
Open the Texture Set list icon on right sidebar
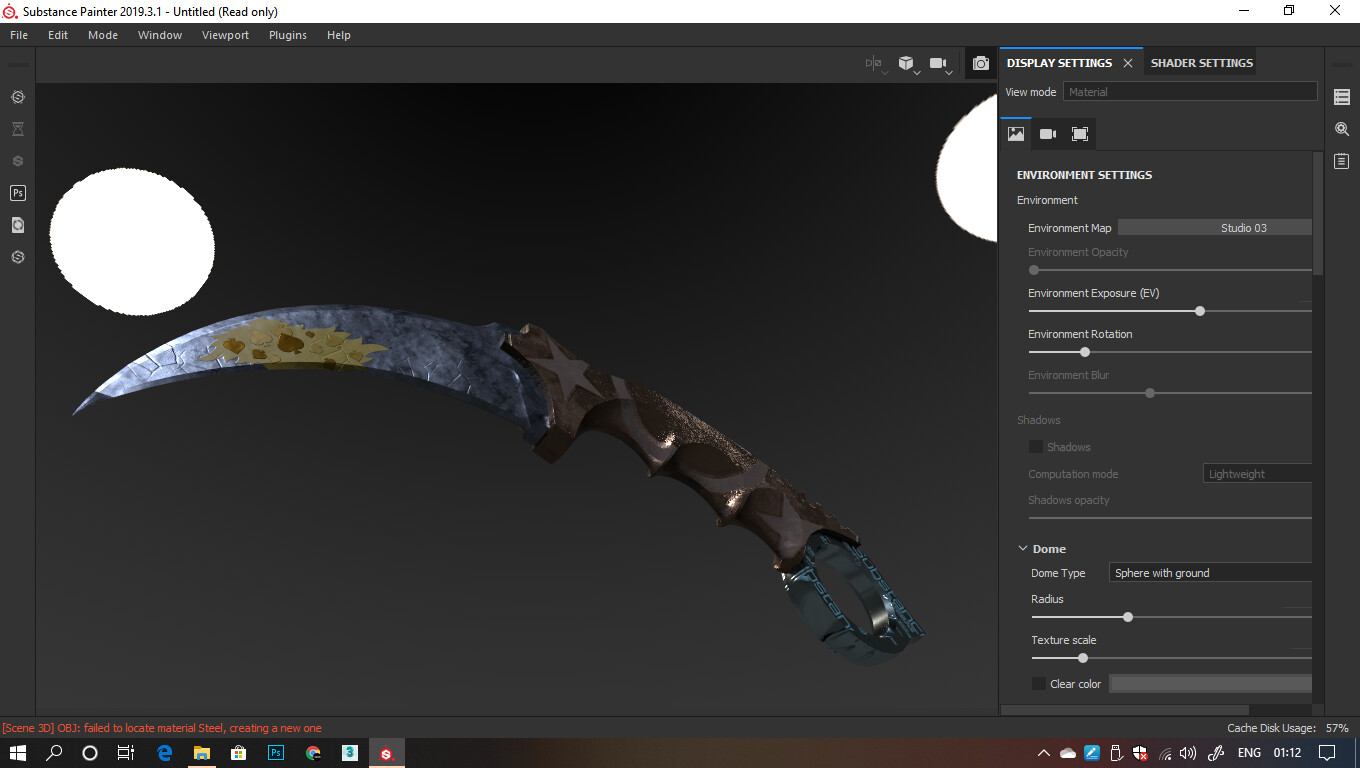[1341, 96]
